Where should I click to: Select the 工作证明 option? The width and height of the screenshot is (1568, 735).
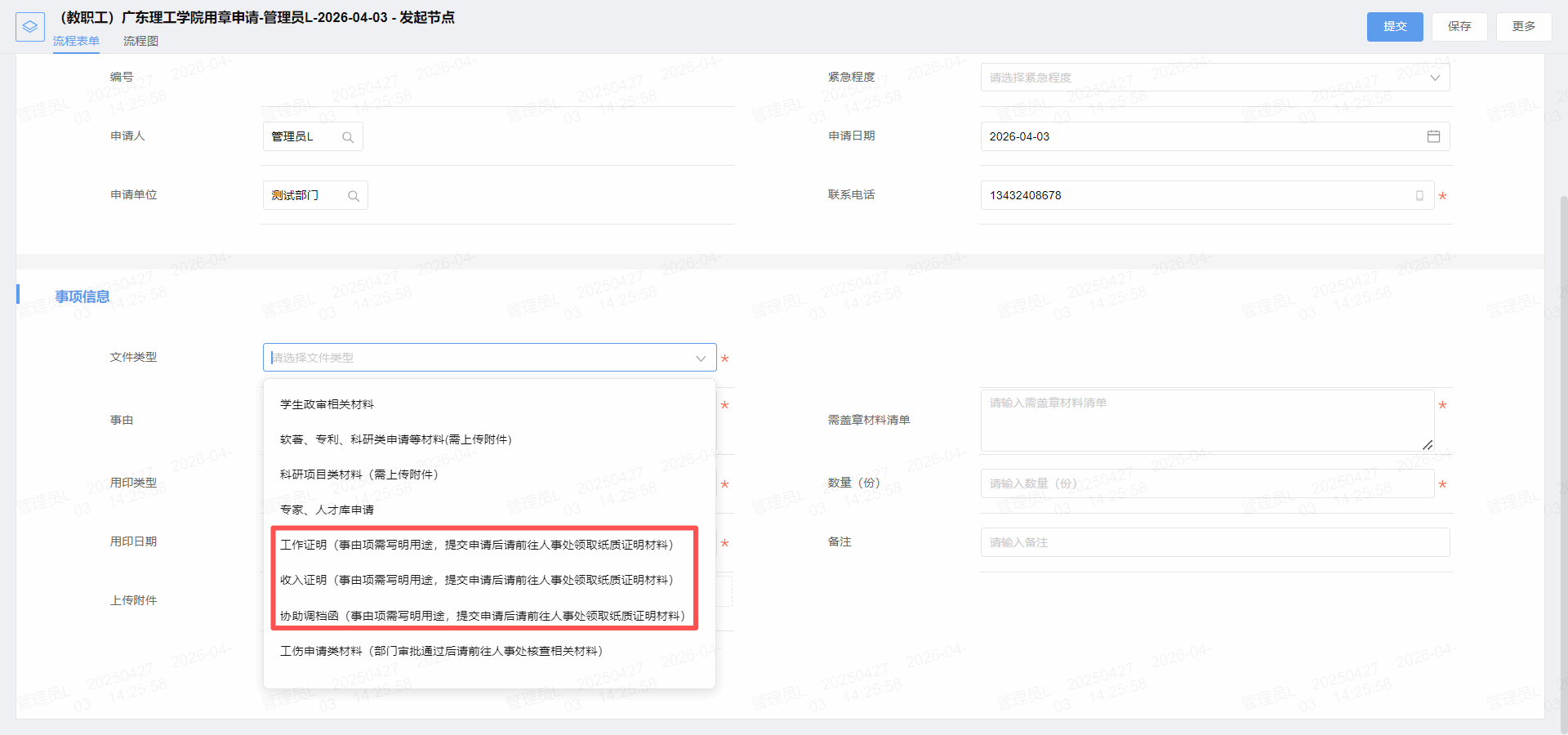(x=489, y=545)
